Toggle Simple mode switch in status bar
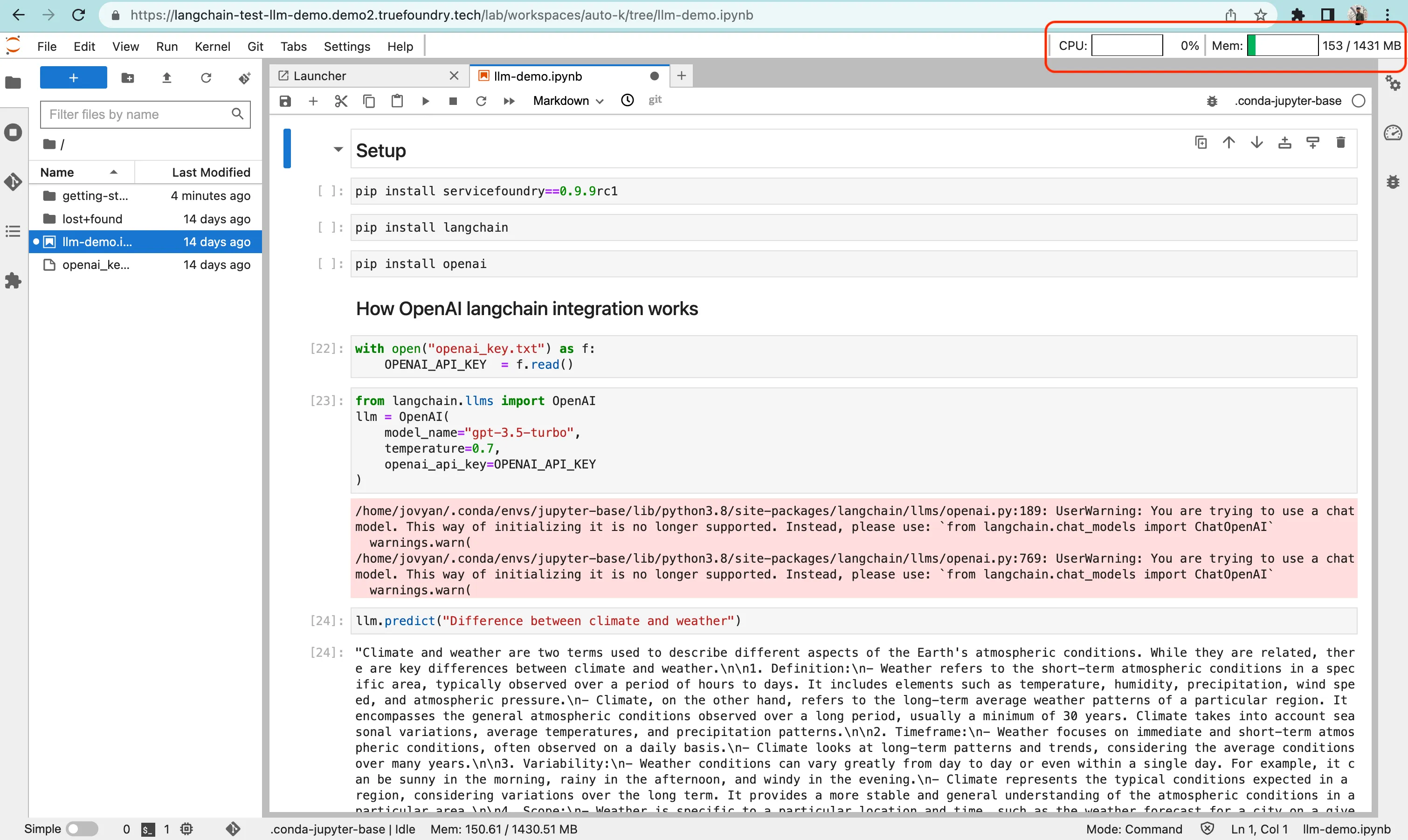 [82, 829]
